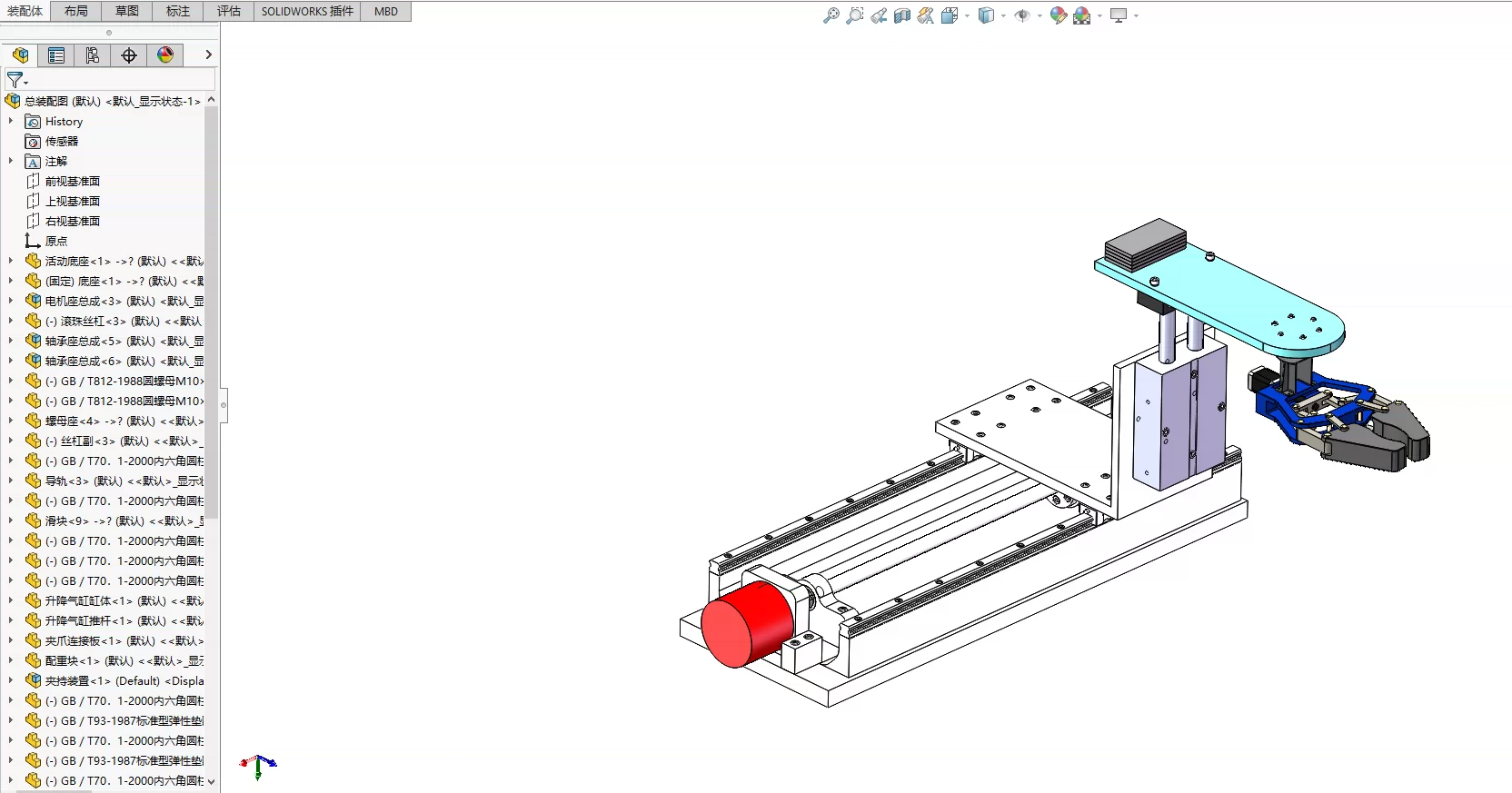Screen dimensions: 1512x793
Task: Open the Dynamic Annotation Views icon
Action: 925,15
